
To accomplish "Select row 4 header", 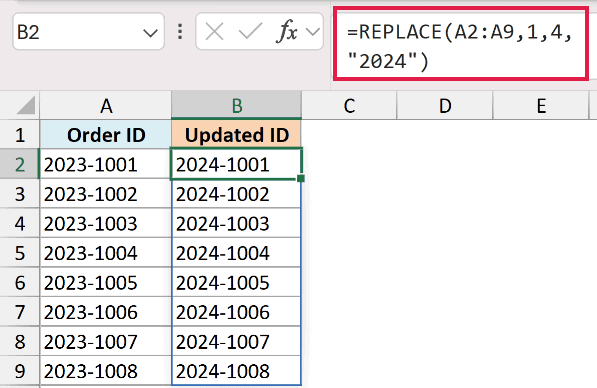I will point(20,223).
